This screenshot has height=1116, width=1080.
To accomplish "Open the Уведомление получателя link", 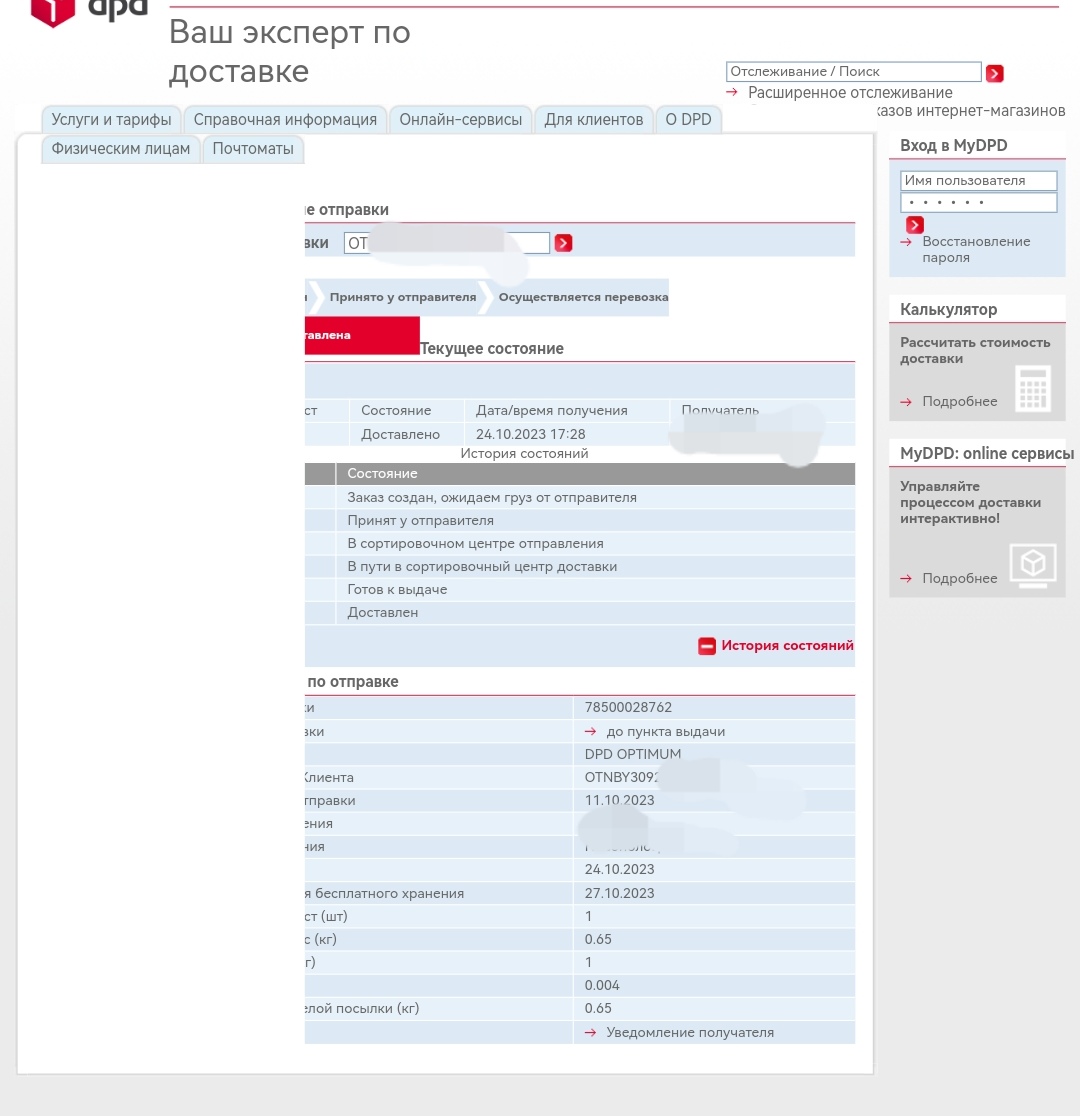I will point(689,1032).
